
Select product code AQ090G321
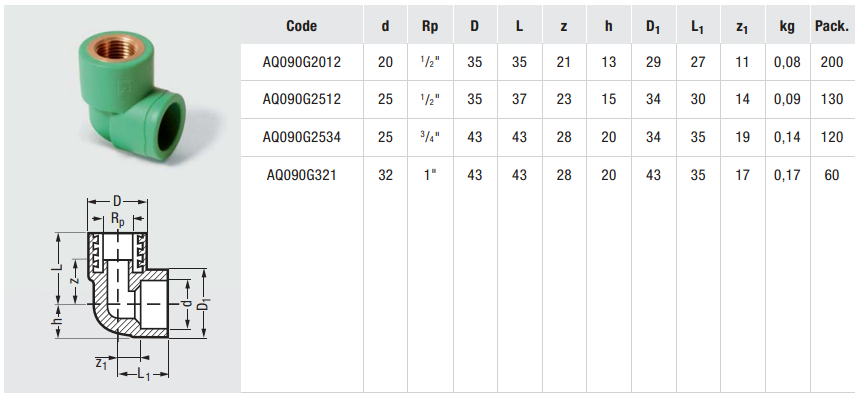pos(302,175)
